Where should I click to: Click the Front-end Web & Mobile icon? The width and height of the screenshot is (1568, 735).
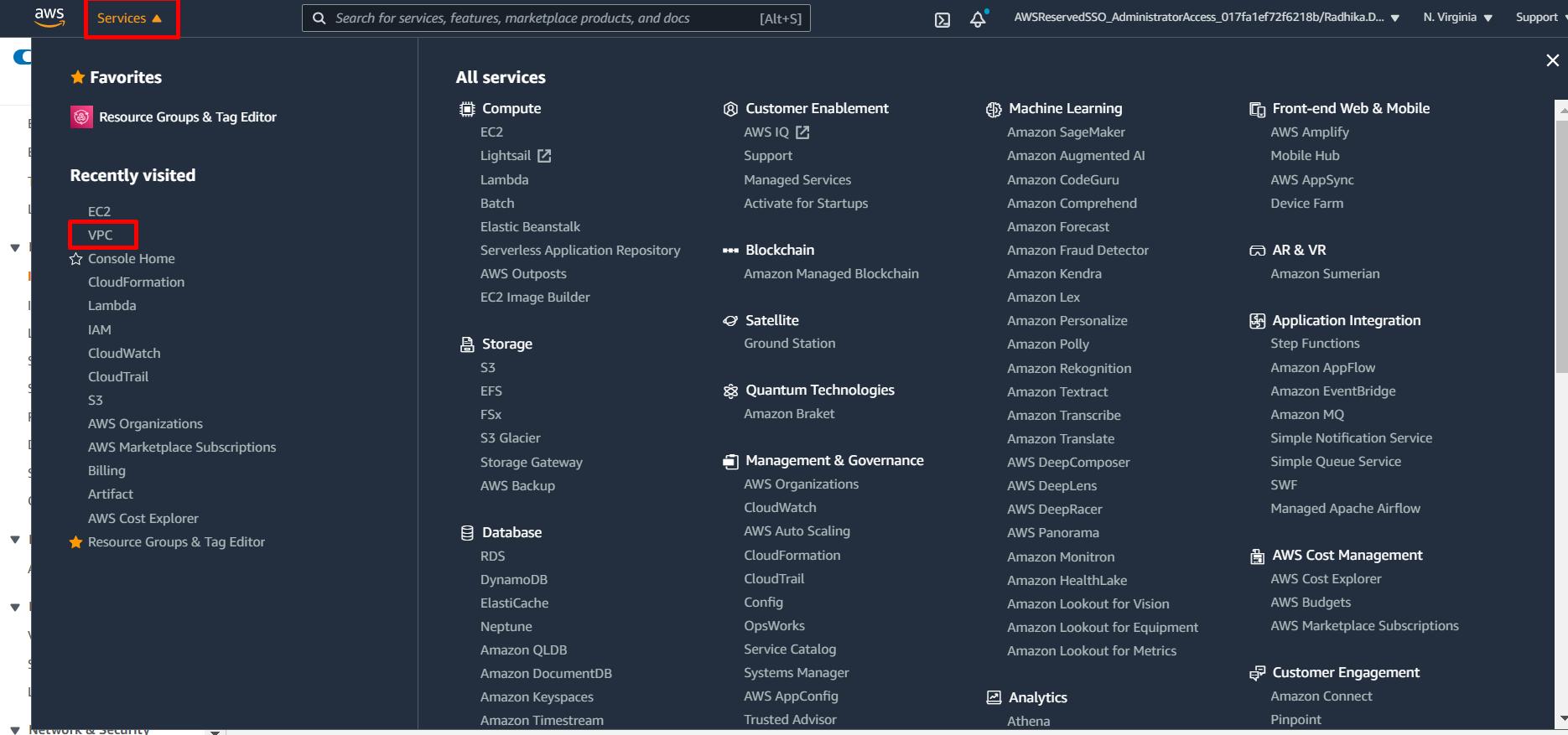(x=1257, y=109)
